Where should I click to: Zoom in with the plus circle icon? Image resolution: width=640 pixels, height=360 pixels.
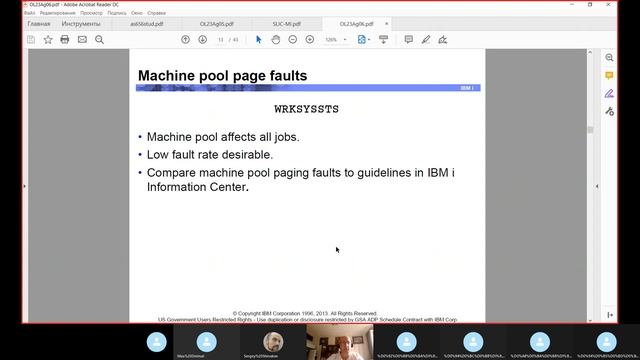point(310,40)
